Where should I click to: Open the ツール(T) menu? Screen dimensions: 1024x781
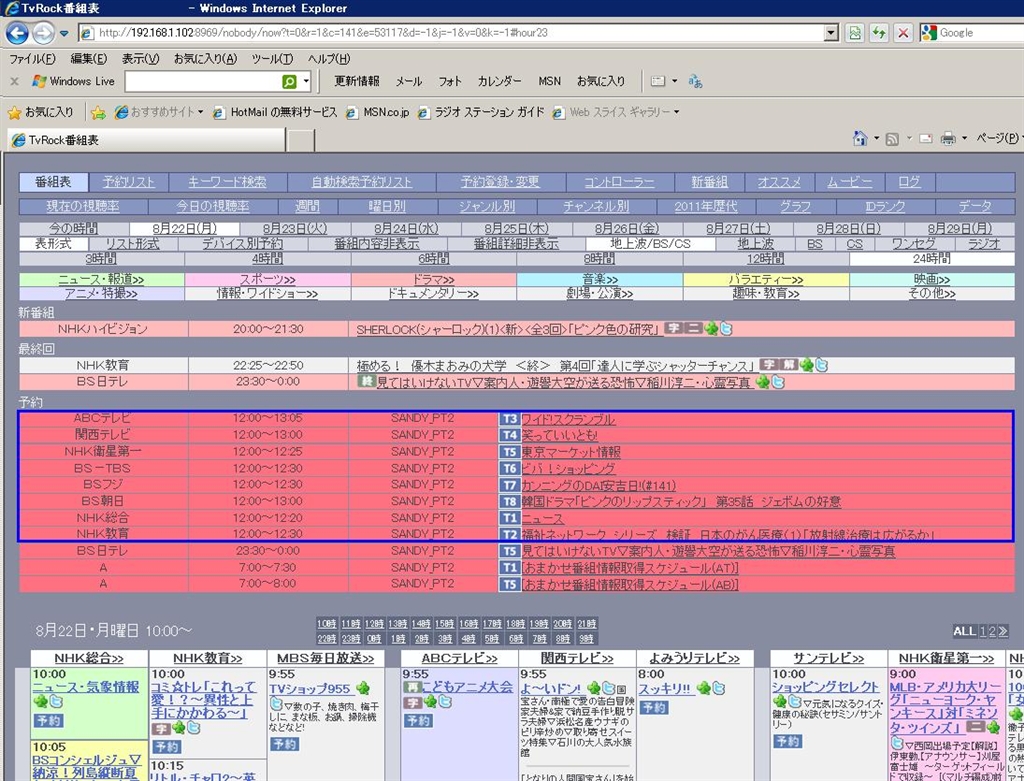[272, 59]
